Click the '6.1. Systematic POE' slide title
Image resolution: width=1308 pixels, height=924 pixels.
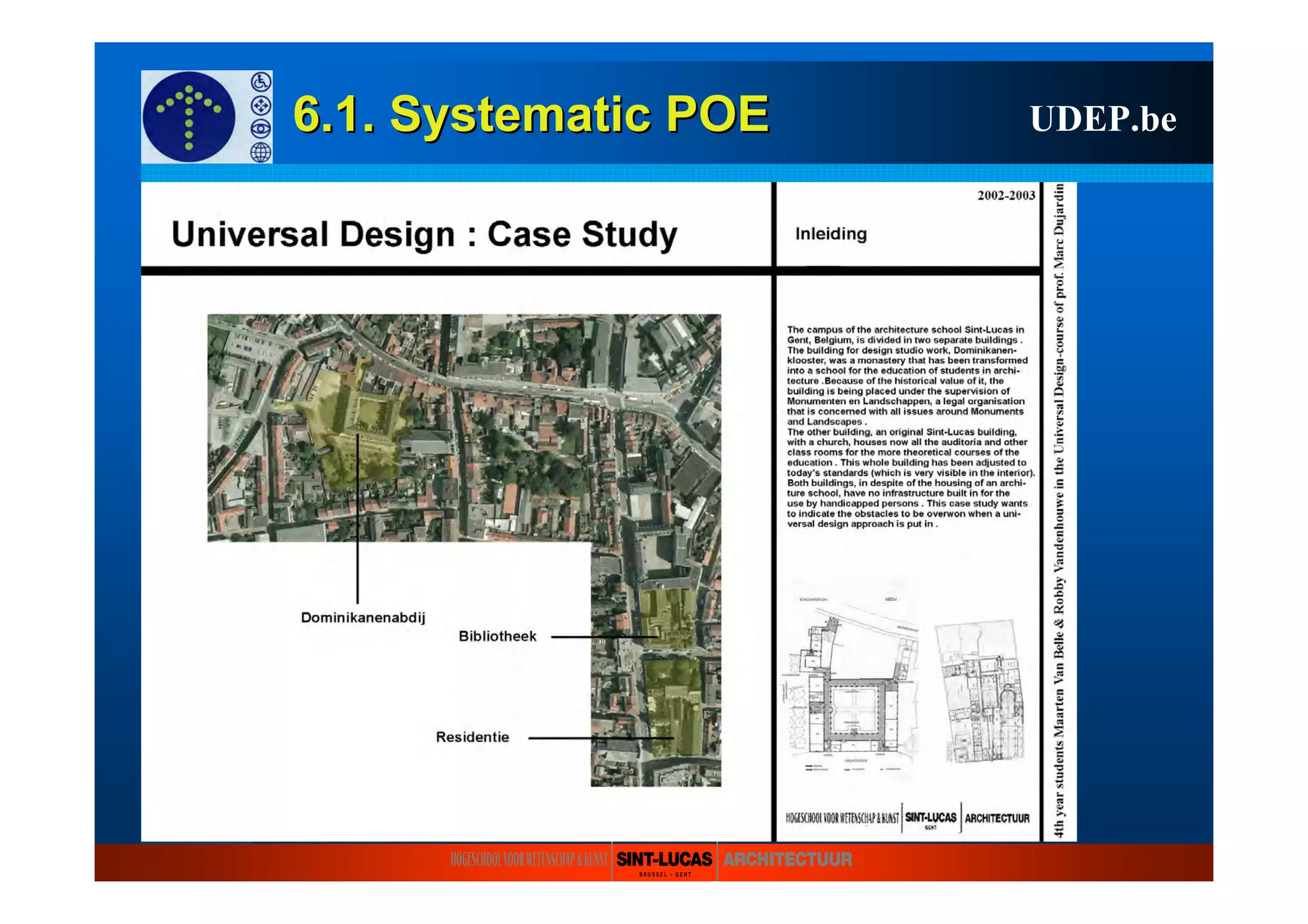point(531,114)
